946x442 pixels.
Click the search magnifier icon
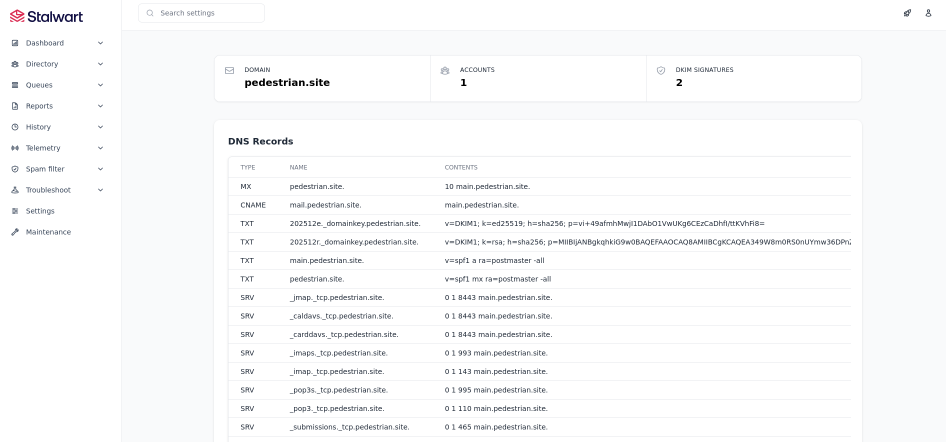(x=150, y=13)
